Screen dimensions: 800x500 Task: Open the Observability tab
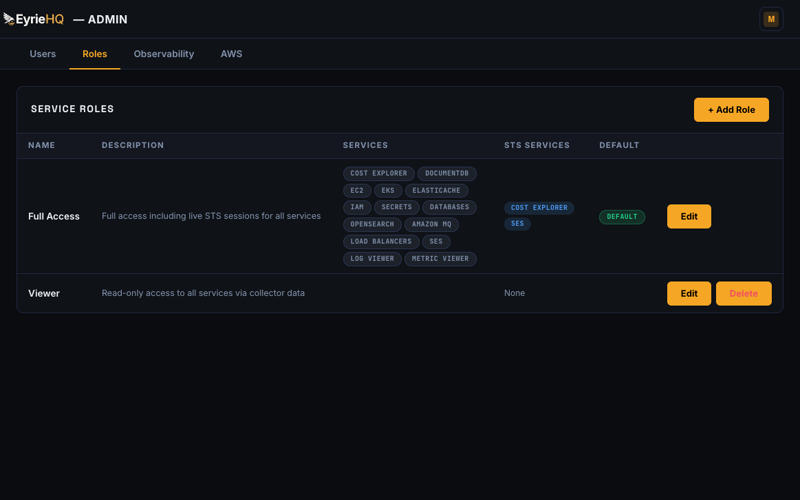click(164, 54)
